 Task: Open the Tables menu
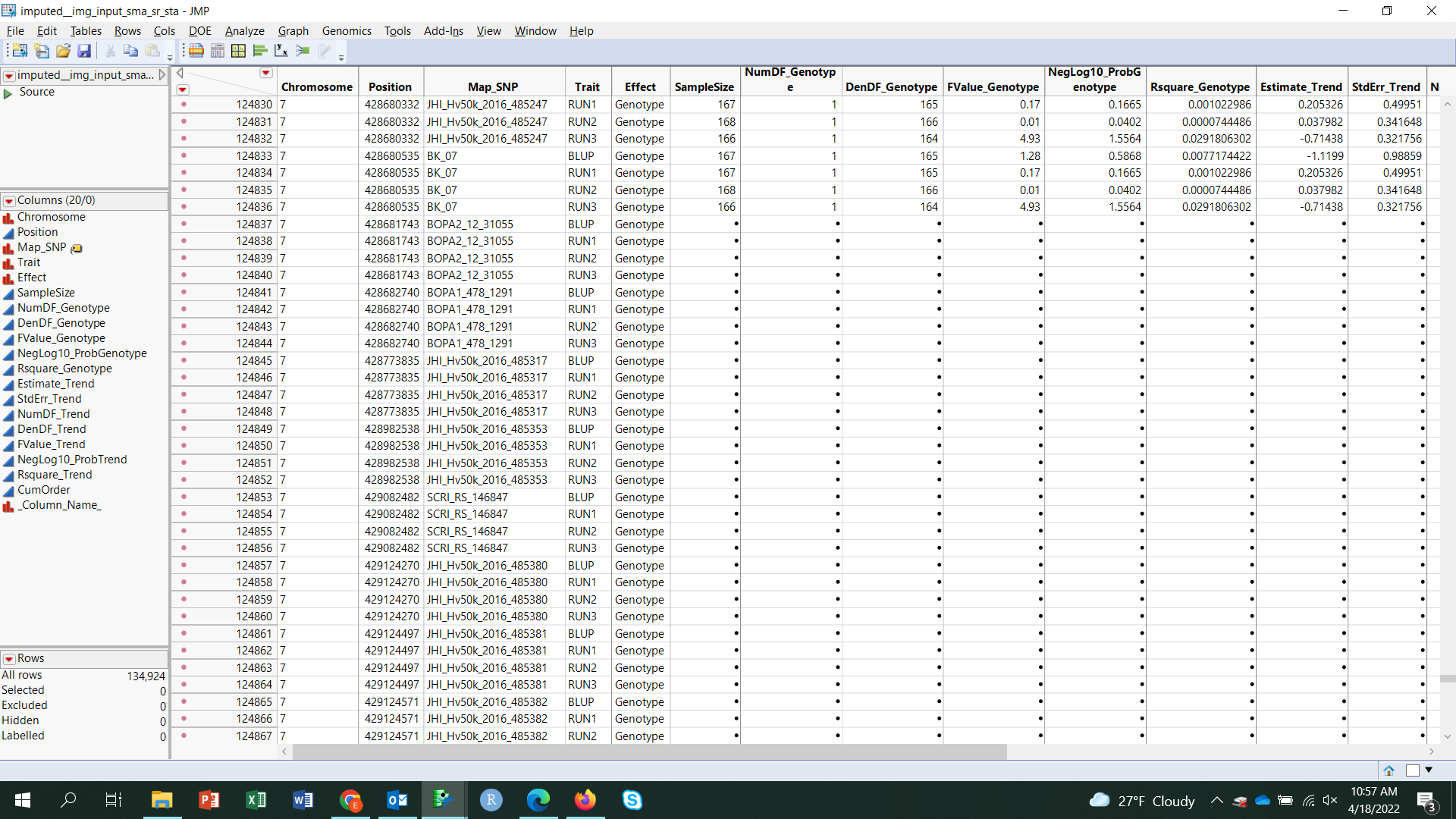coord(86,31)
